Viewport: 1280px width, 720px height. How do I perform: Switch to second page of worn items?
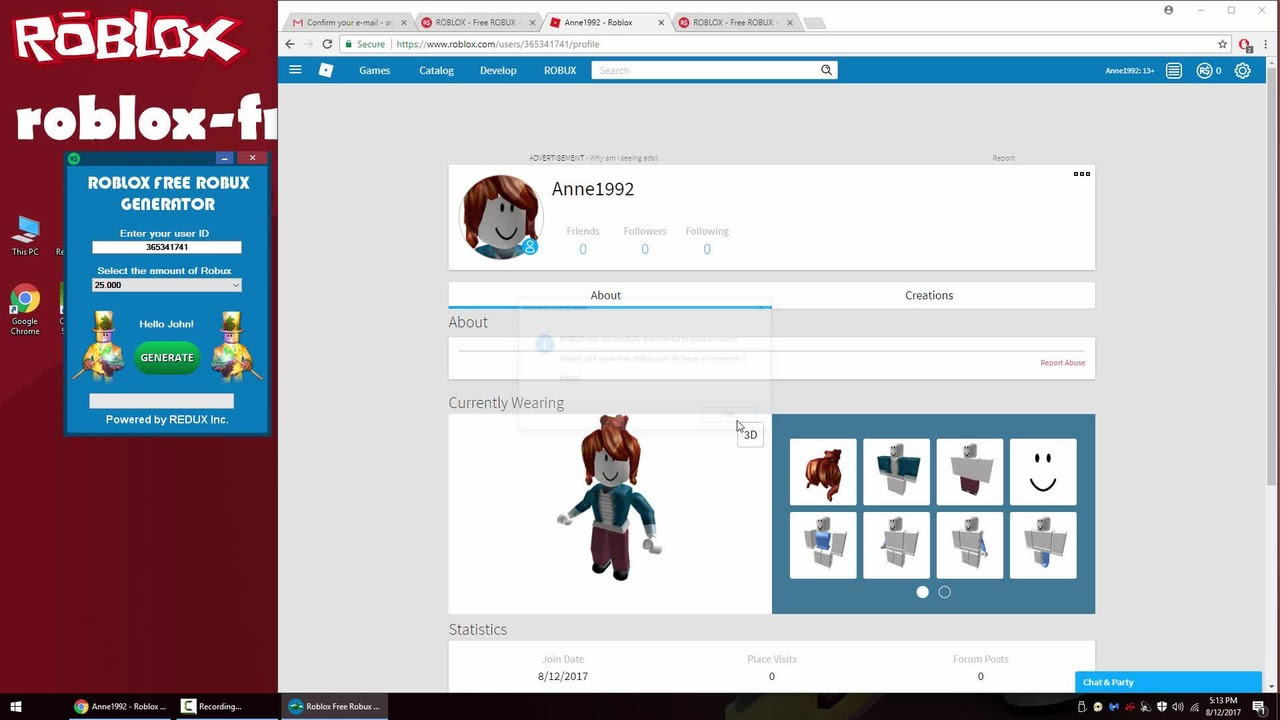(944, 592)
